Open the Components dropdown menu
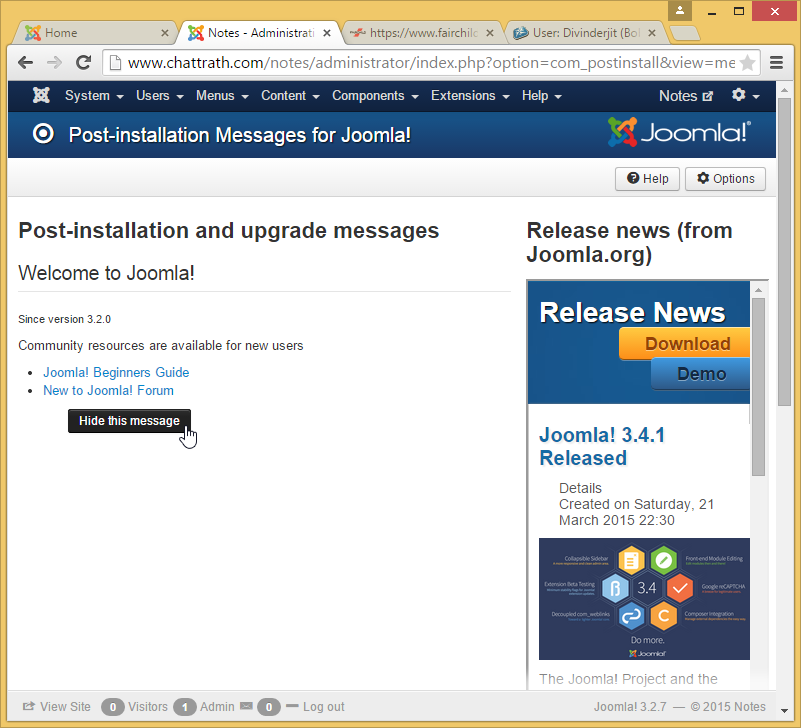801x728 pixels. (375, 96)
